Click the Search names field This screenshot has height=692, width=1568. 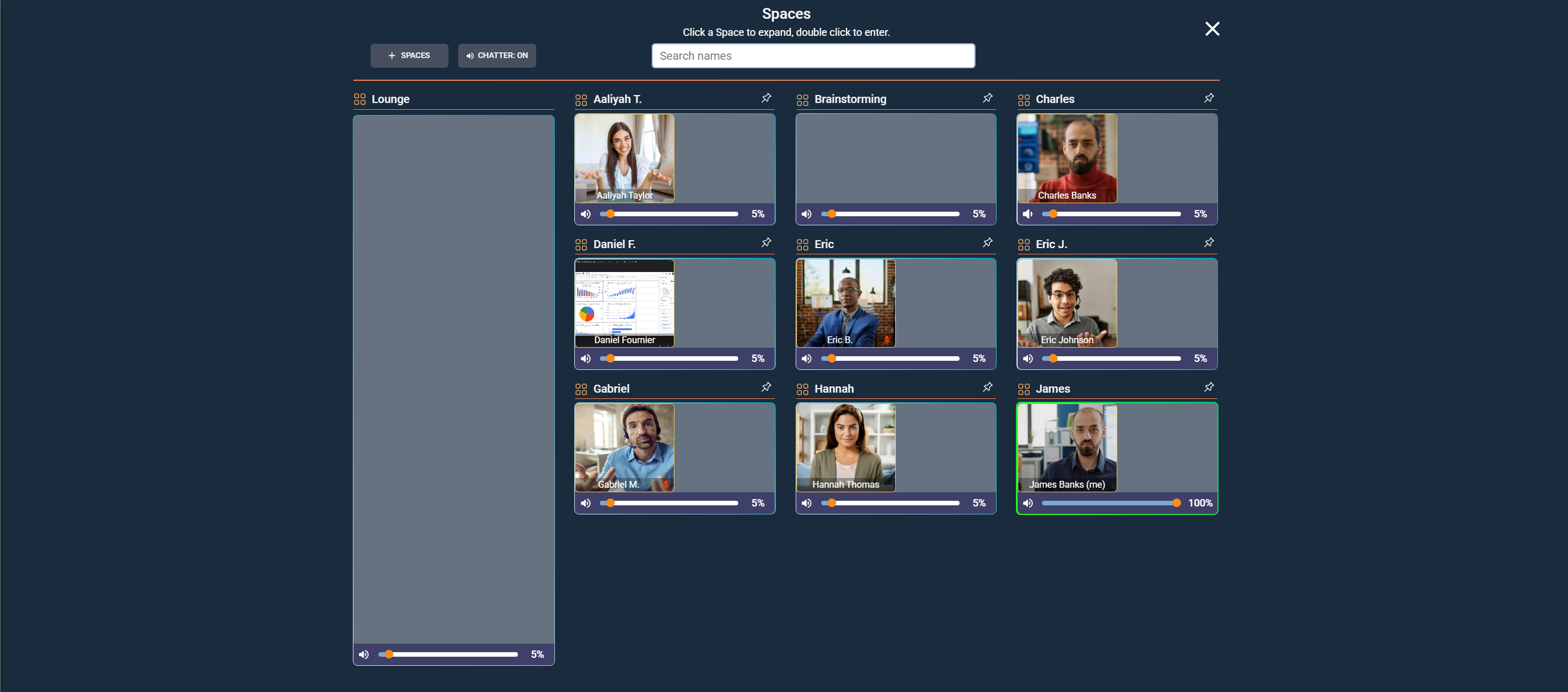point(813,56)
